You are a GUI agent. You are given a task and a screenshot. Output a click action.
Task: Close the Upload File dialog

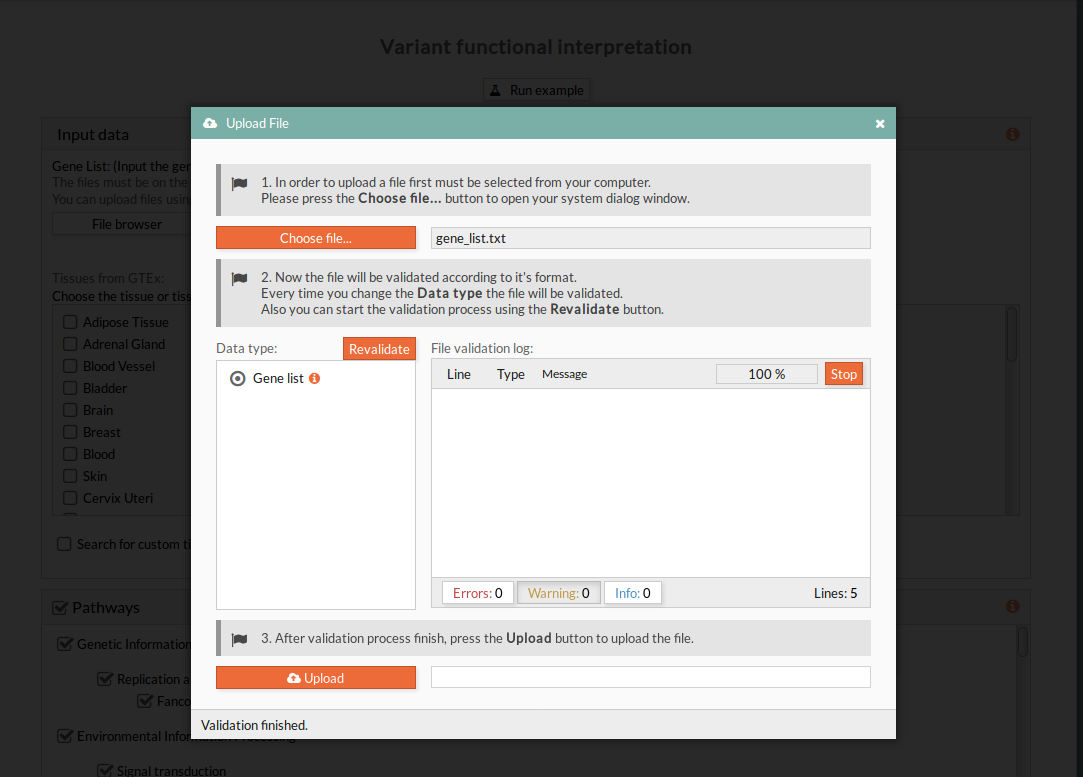(880, 124)
